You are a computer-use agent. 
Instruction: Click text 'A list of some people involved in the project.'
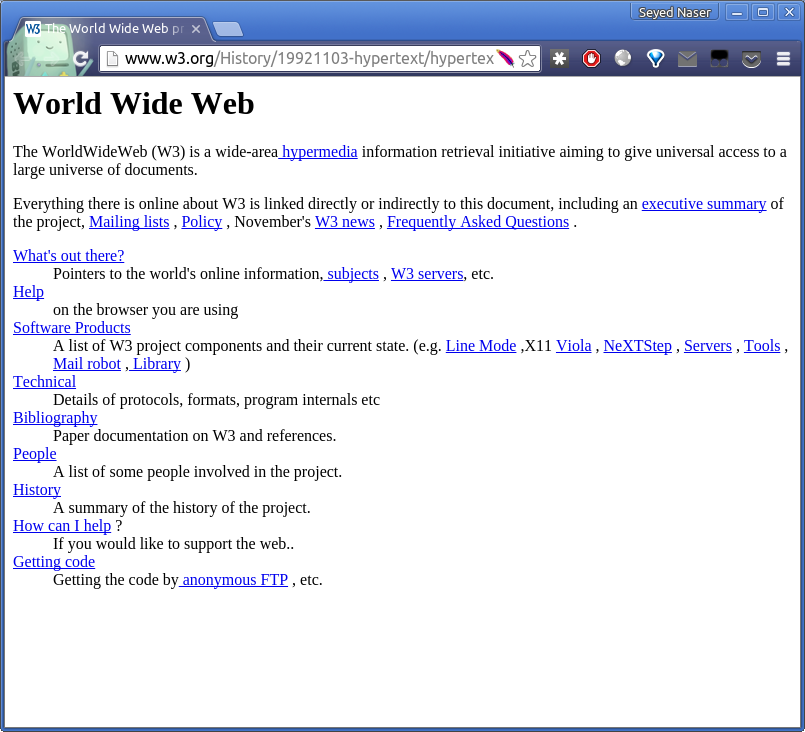pyautogui.click(x=198, y=472)
